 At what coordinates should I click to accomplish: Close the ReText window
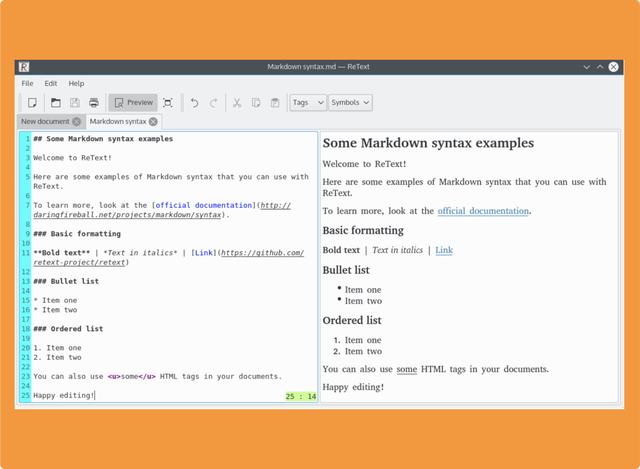[613, 67]
